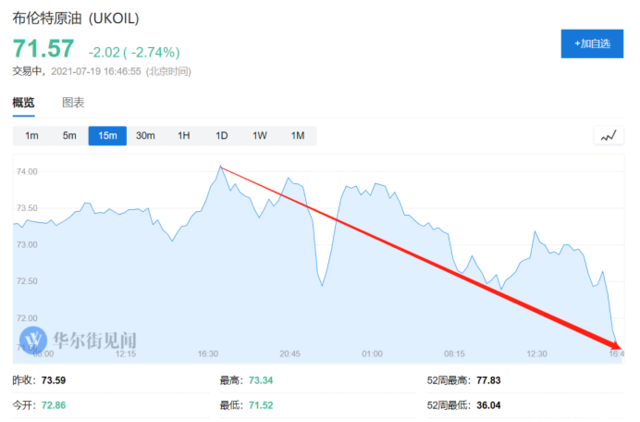Screen dimensions: 640x422
Task: Open the 图表 tab
Action: coord(73,102)
